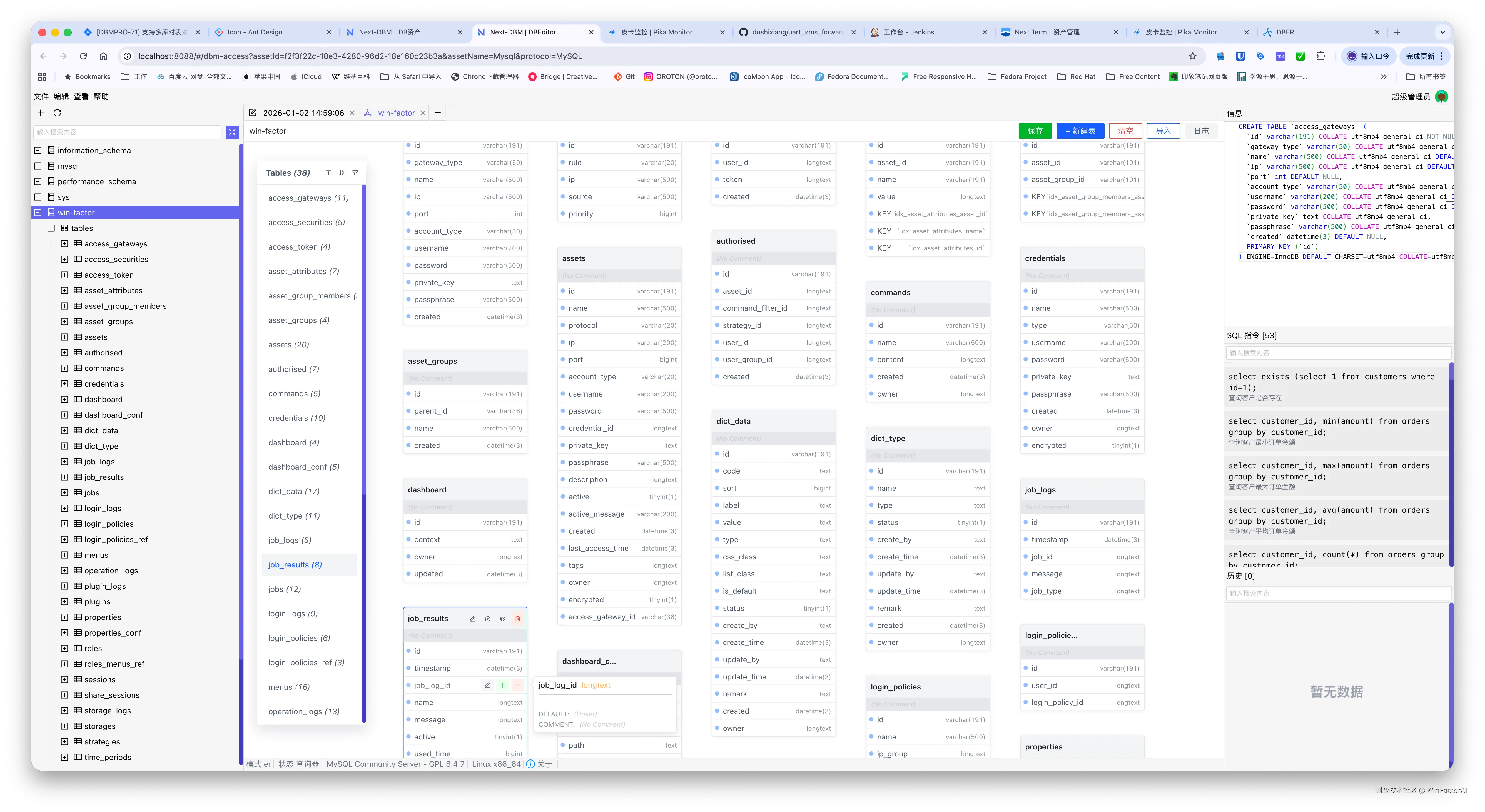Expand the information_schema database
1485x812 pixels.
pos(38,150)
